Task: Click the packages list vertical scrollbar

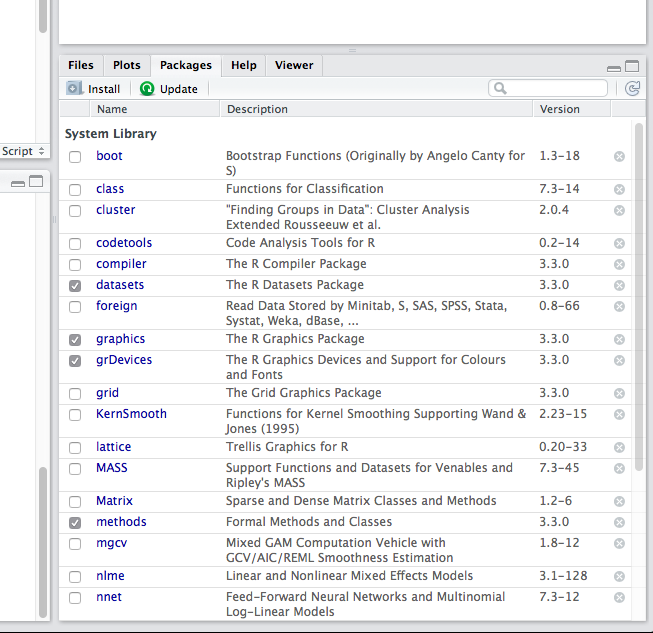Action: click(x=639, y=300)
